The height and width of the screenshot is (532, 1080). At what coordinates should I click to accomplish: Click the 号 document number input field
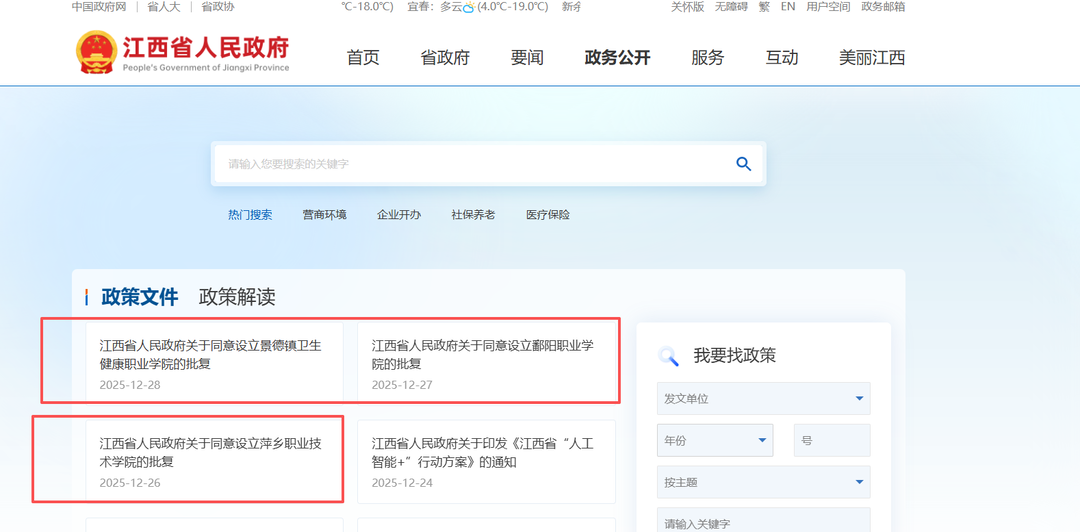[832, 440]
